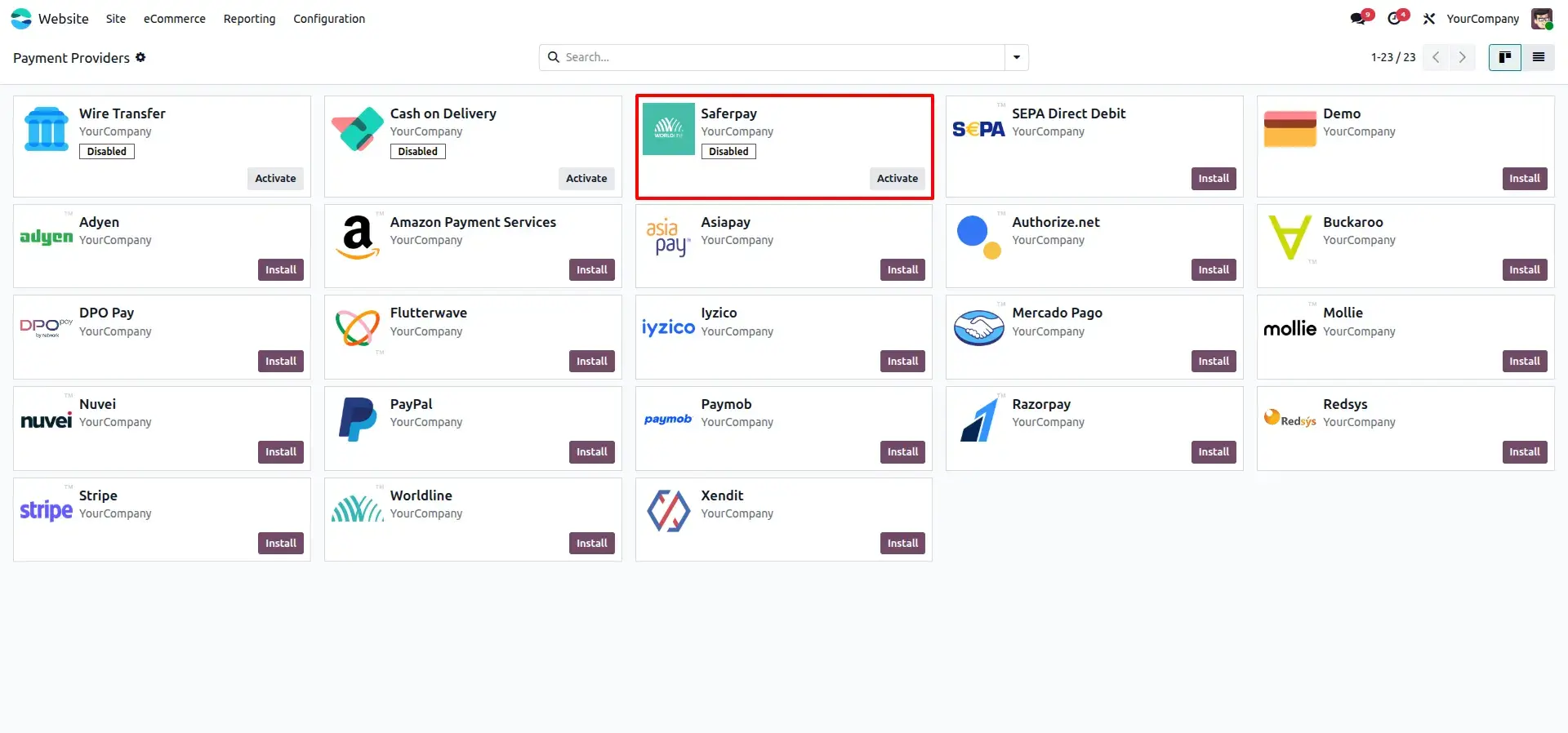Activate the Saferpay provider
1568x733 pixels.
click(x=898, y=179)
